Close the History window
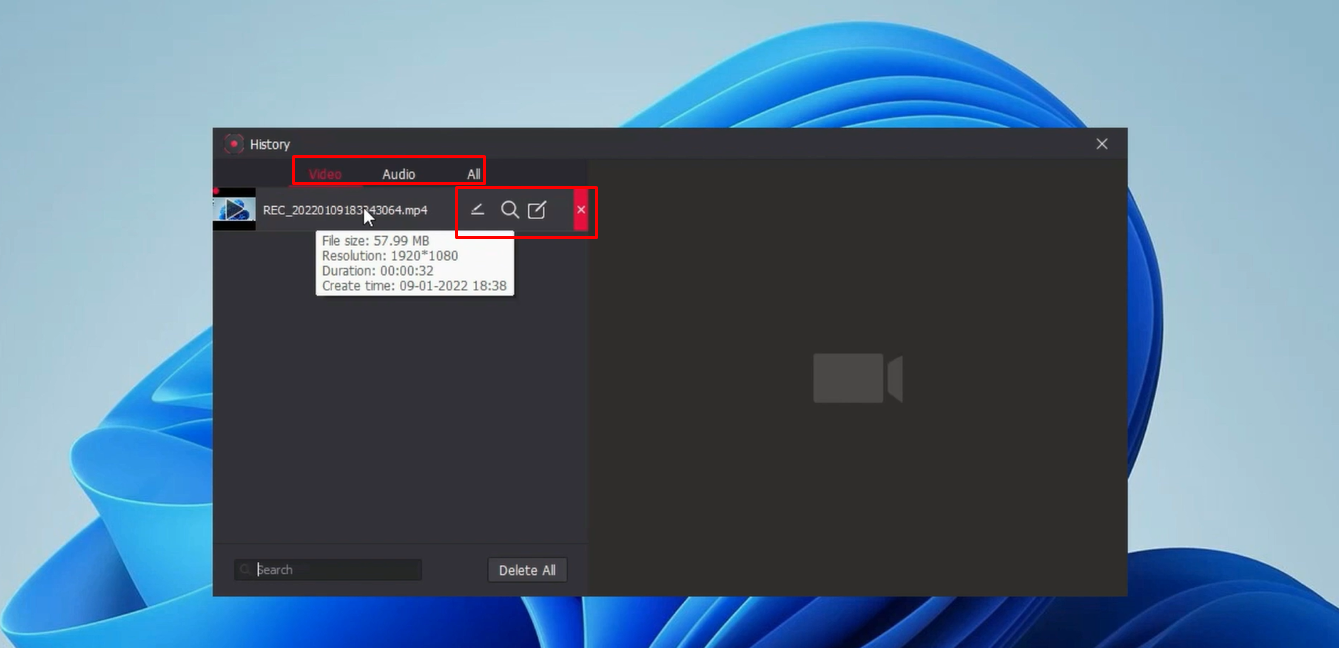 (1102, 143)
